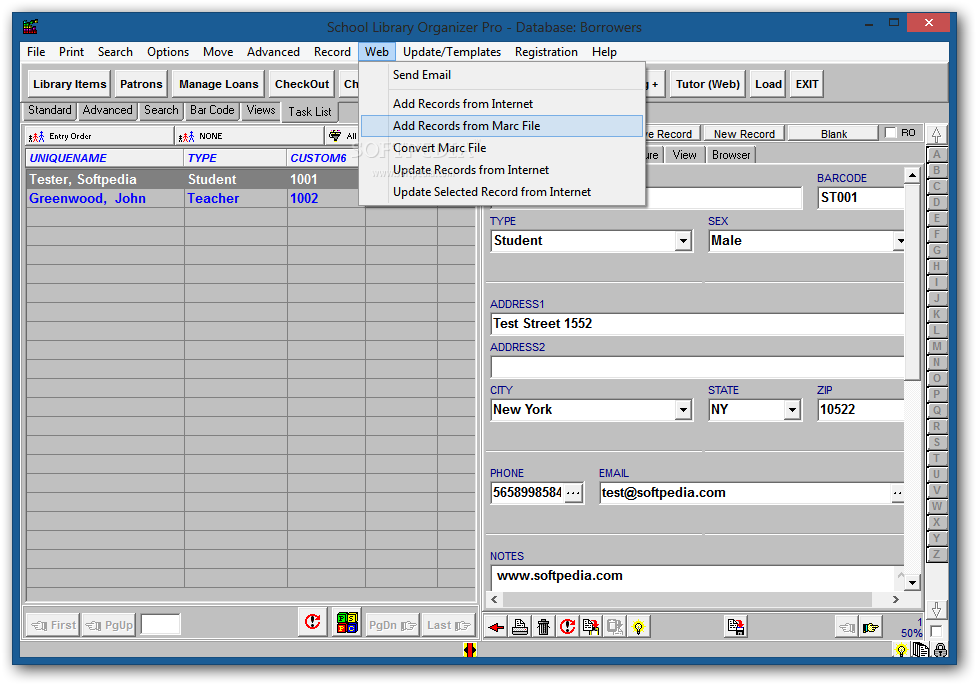
Task: Toggle the RO read-only checkbox
Action: click(x=890, y=133)
